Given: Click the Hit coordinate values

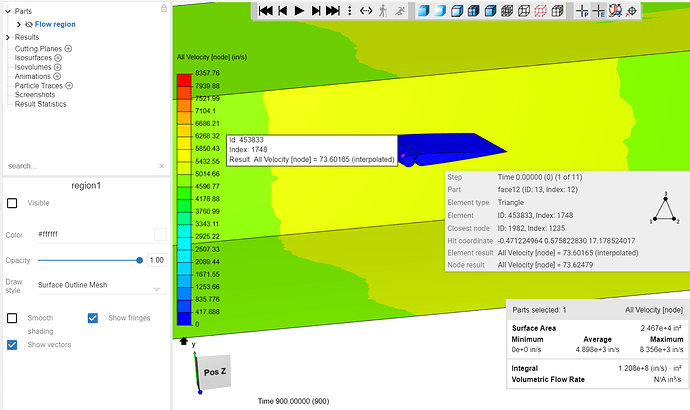Looking at the screenshot, I should point(566,241).
